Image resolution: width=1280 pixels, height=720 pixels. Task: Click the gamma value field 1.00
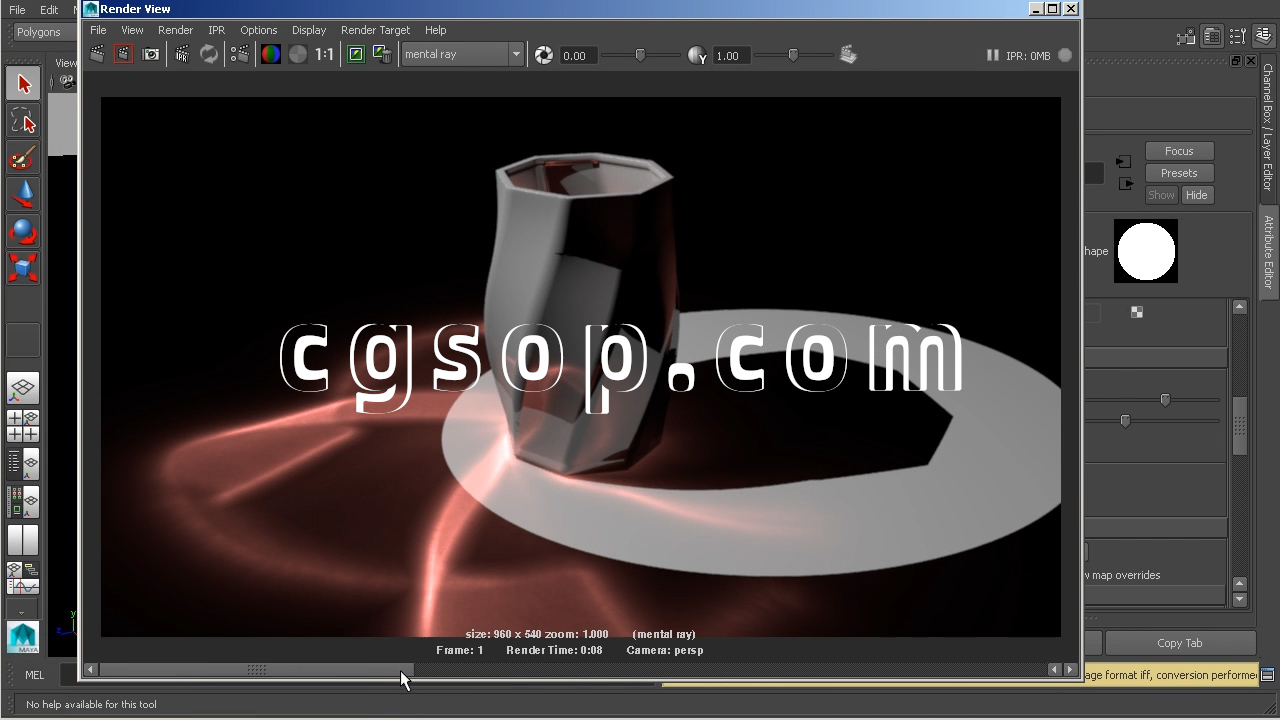(730, 56)
